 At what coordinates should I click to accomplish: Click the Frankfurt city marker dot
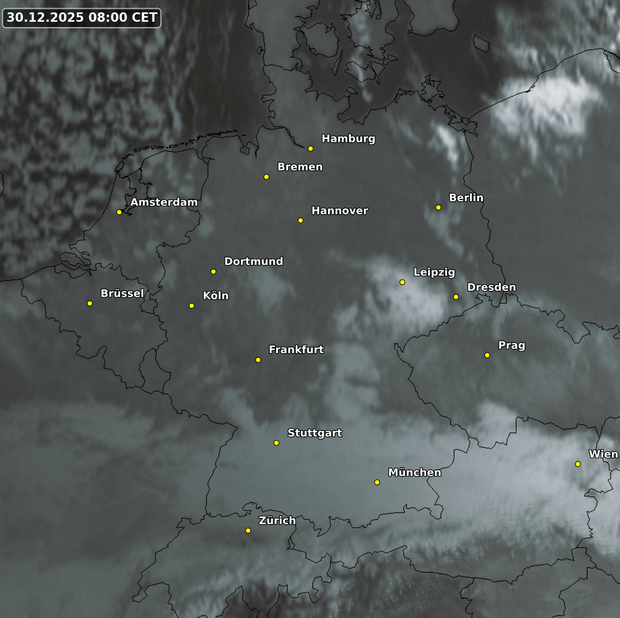258,360
